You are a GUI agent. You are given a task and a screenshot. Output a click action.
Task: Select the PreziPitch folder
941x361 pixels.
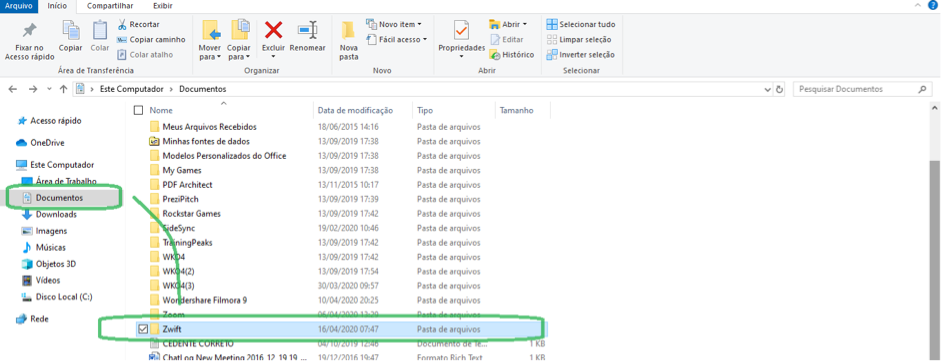click(180, 199)
